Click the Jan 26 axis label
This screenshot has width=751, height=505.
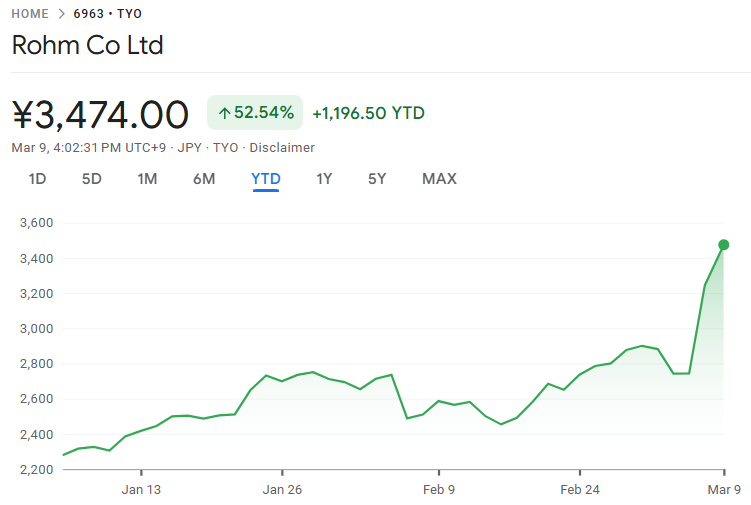point(282,490)
